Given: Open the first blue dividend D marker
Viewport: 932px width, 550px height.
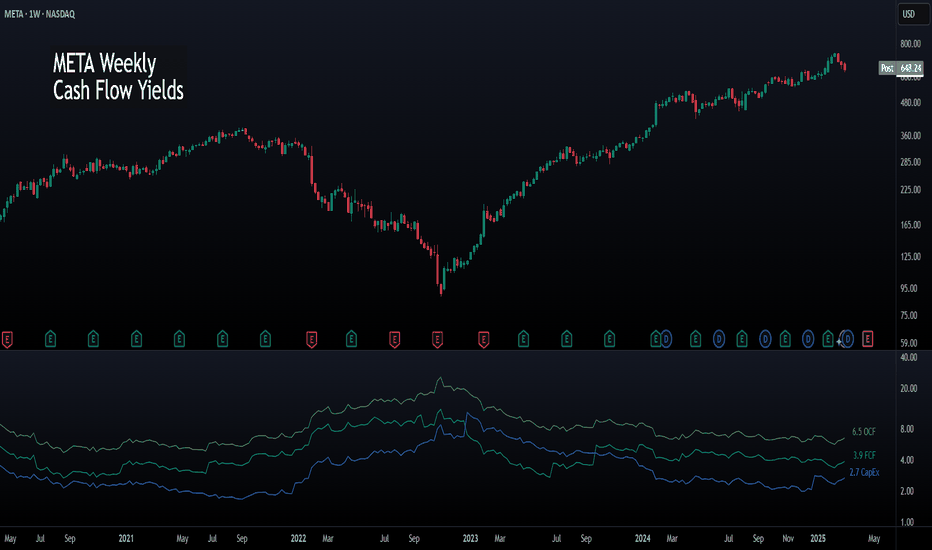Looking at the screenshot, I should point(666,340).
